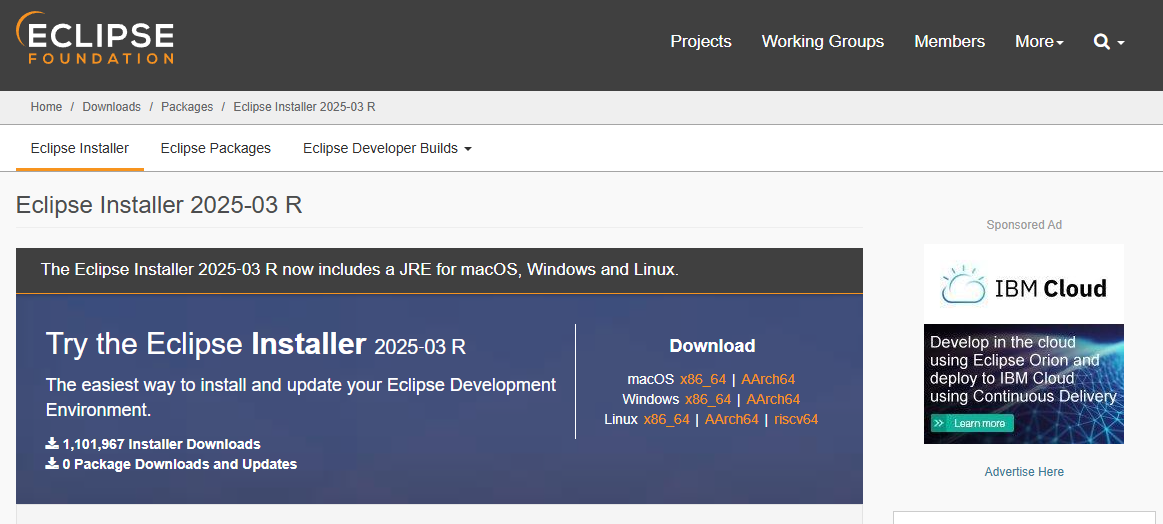Screen dimensions: 1163x524
Task: Open the Working Groups menu item
Action: click(823, 42)
